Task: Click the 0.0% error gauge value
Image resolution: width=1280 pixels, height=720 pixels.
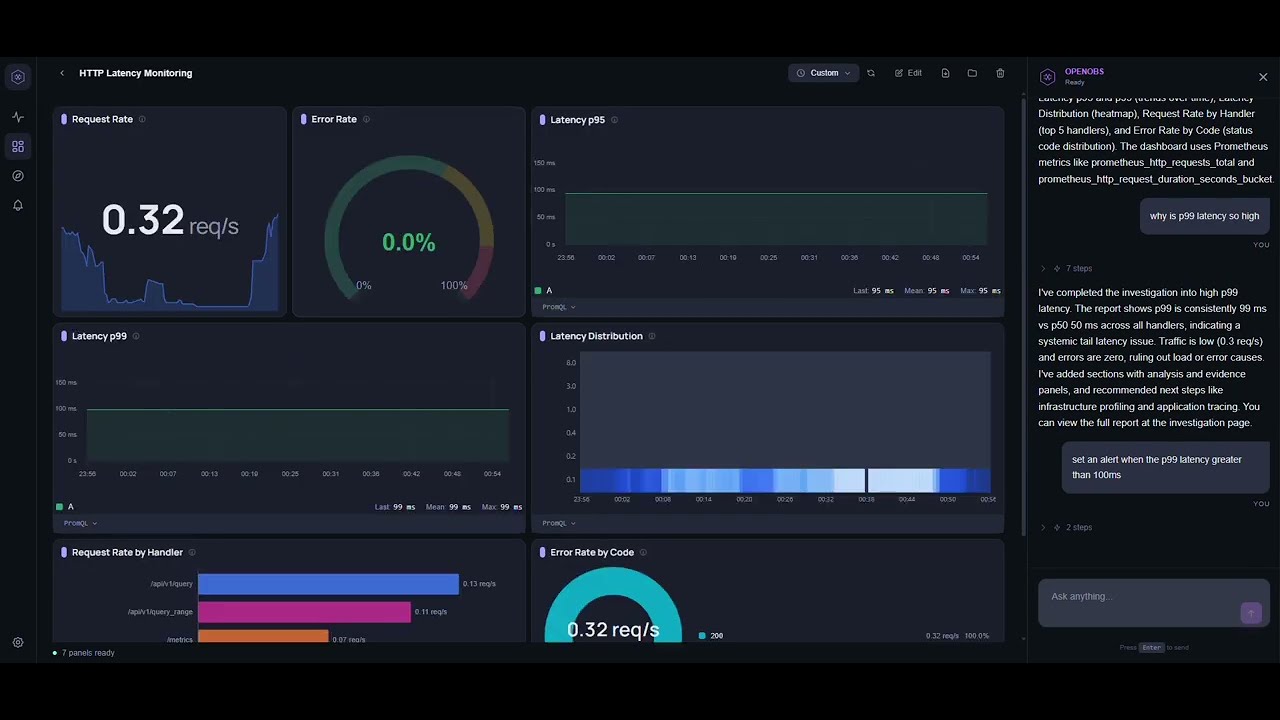Action: tap(409, 242)
